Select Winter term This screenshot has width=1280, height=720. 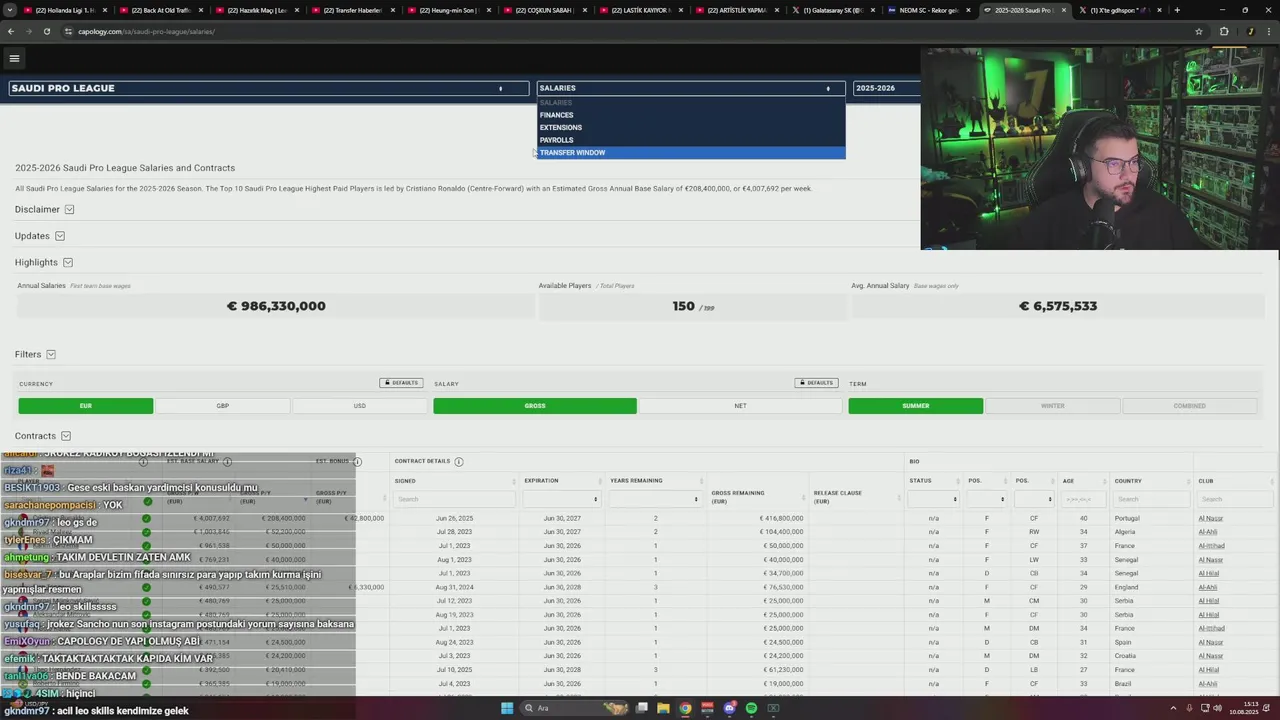(1053, 406)
